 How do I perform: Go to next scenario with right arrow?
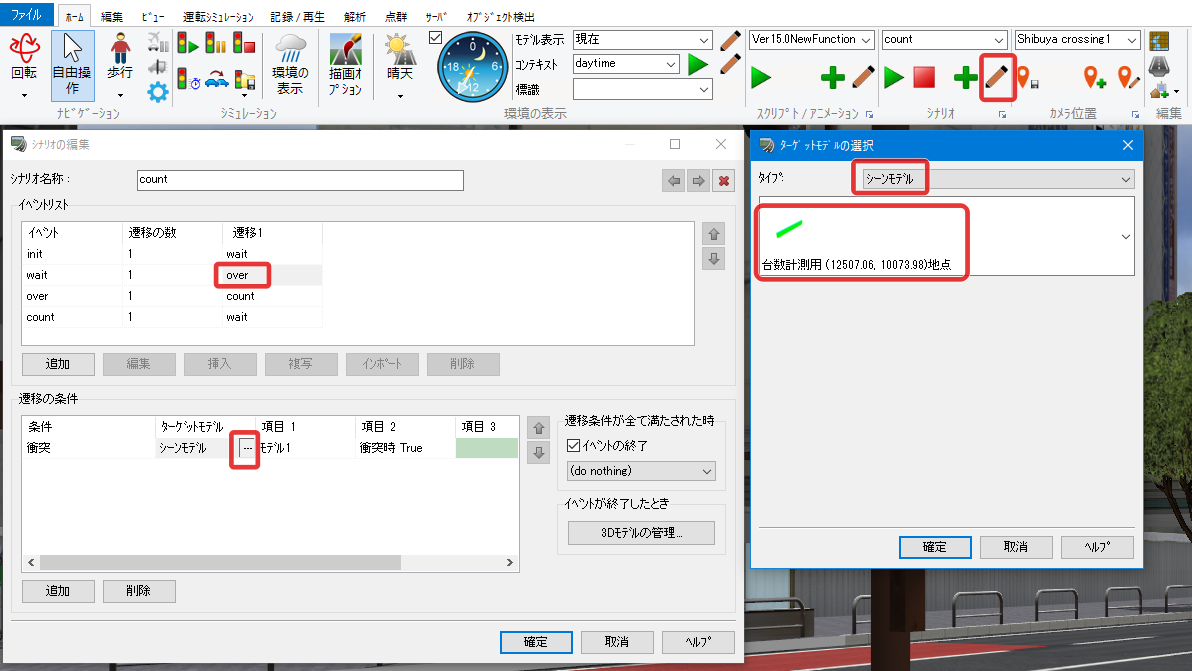coord(698,181)
